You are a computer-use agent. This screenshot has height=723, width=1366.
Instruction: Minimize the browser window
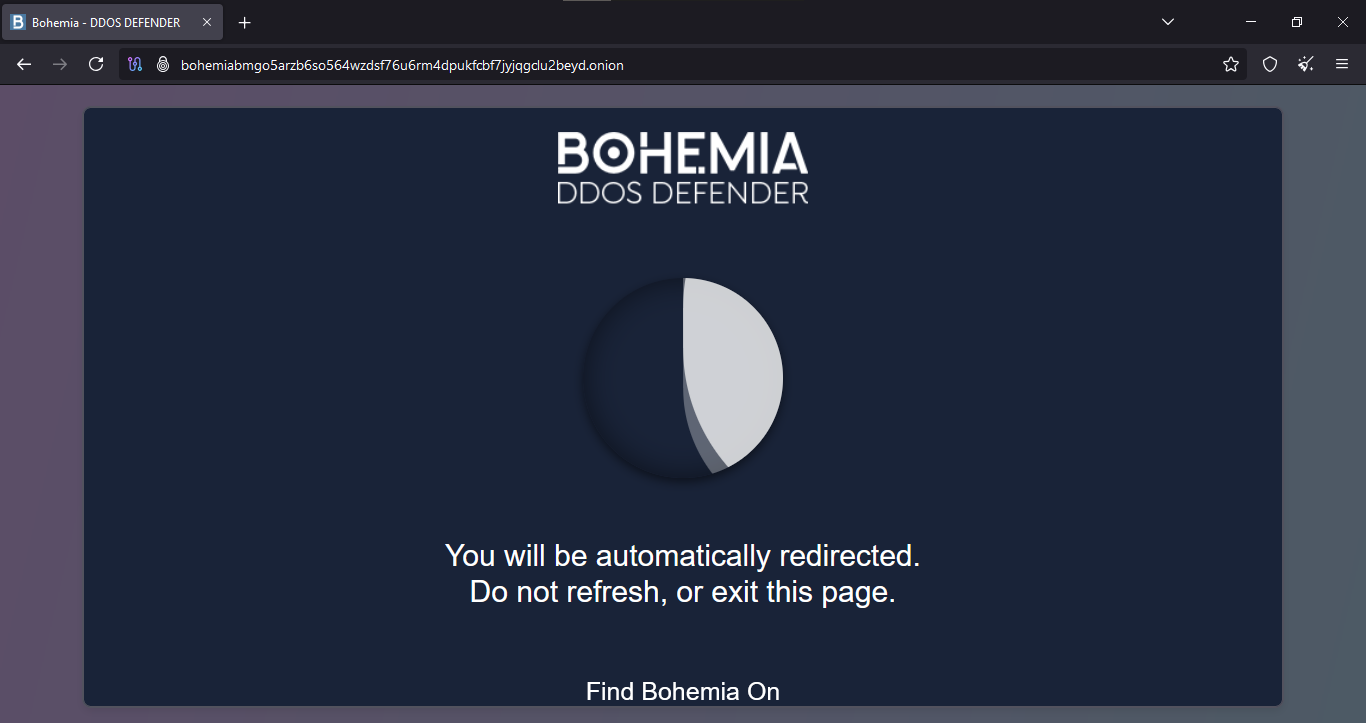(x=1251, y=22)
